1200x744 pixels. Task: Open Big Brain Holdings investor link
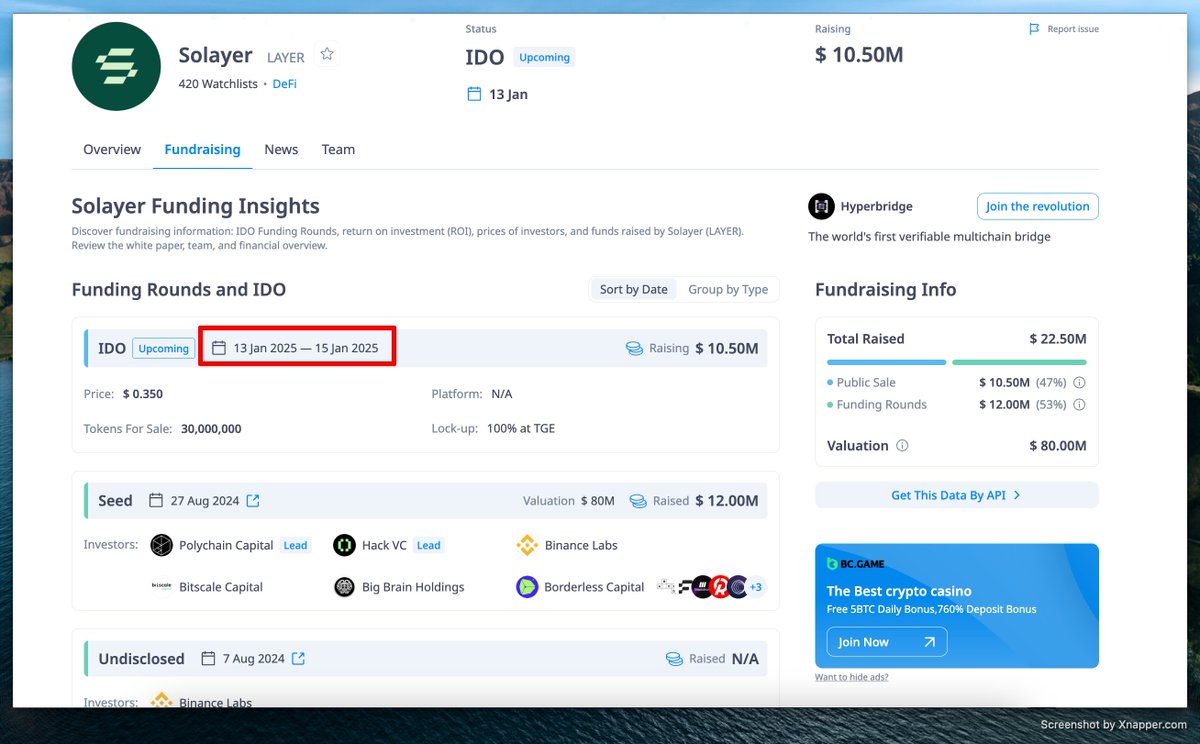(x=413, y=587)
